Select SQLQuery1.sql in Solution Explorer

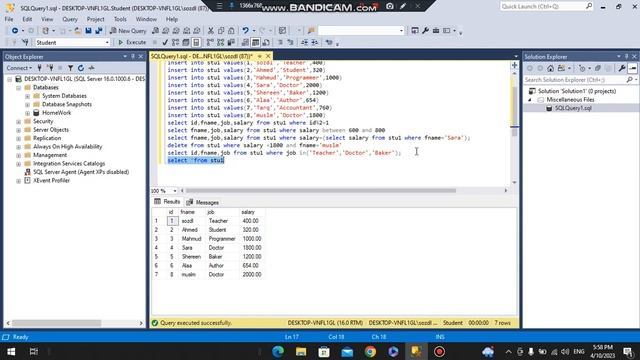573,108
